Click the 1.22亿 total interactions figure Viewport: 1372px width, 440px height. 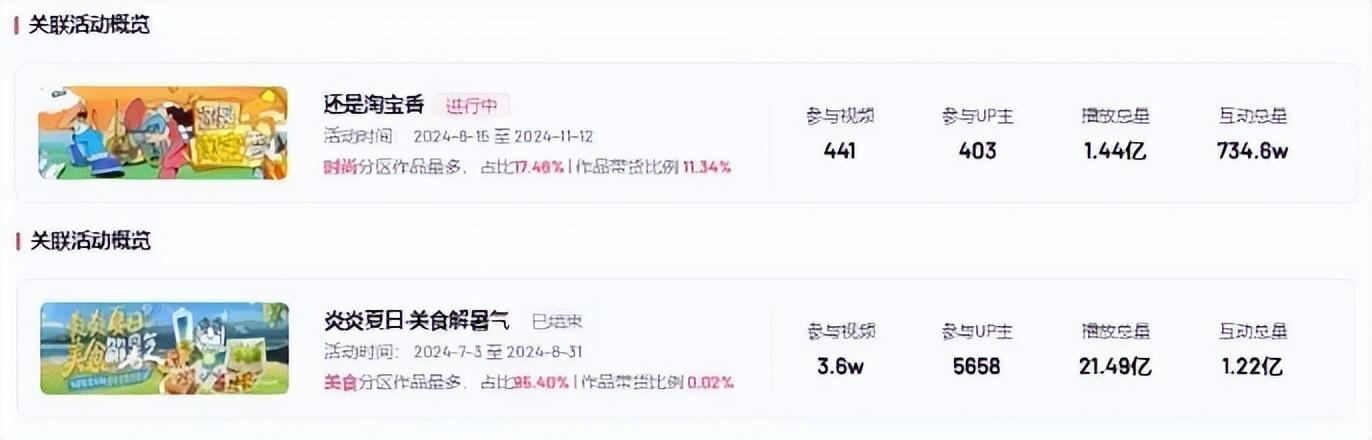tap(1252, 366)
